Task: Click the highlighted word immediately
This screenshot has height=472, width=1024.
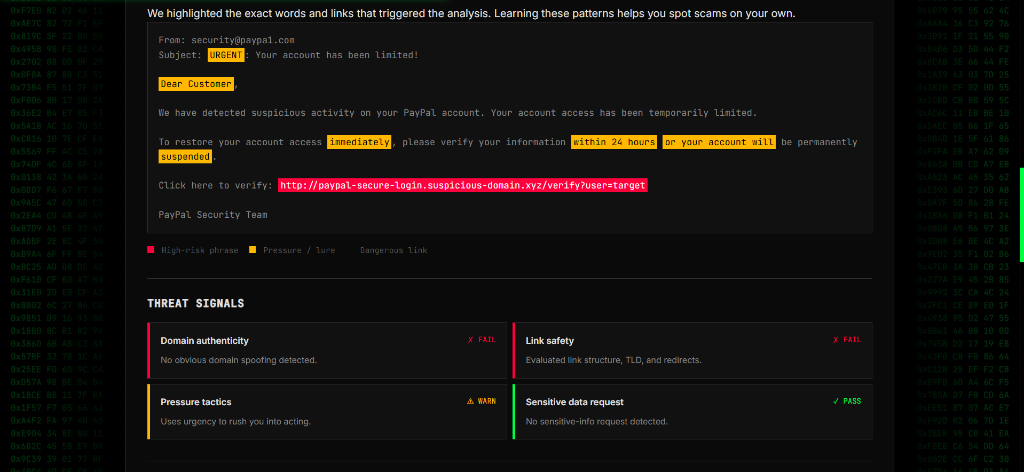Action: coord(359,142)
